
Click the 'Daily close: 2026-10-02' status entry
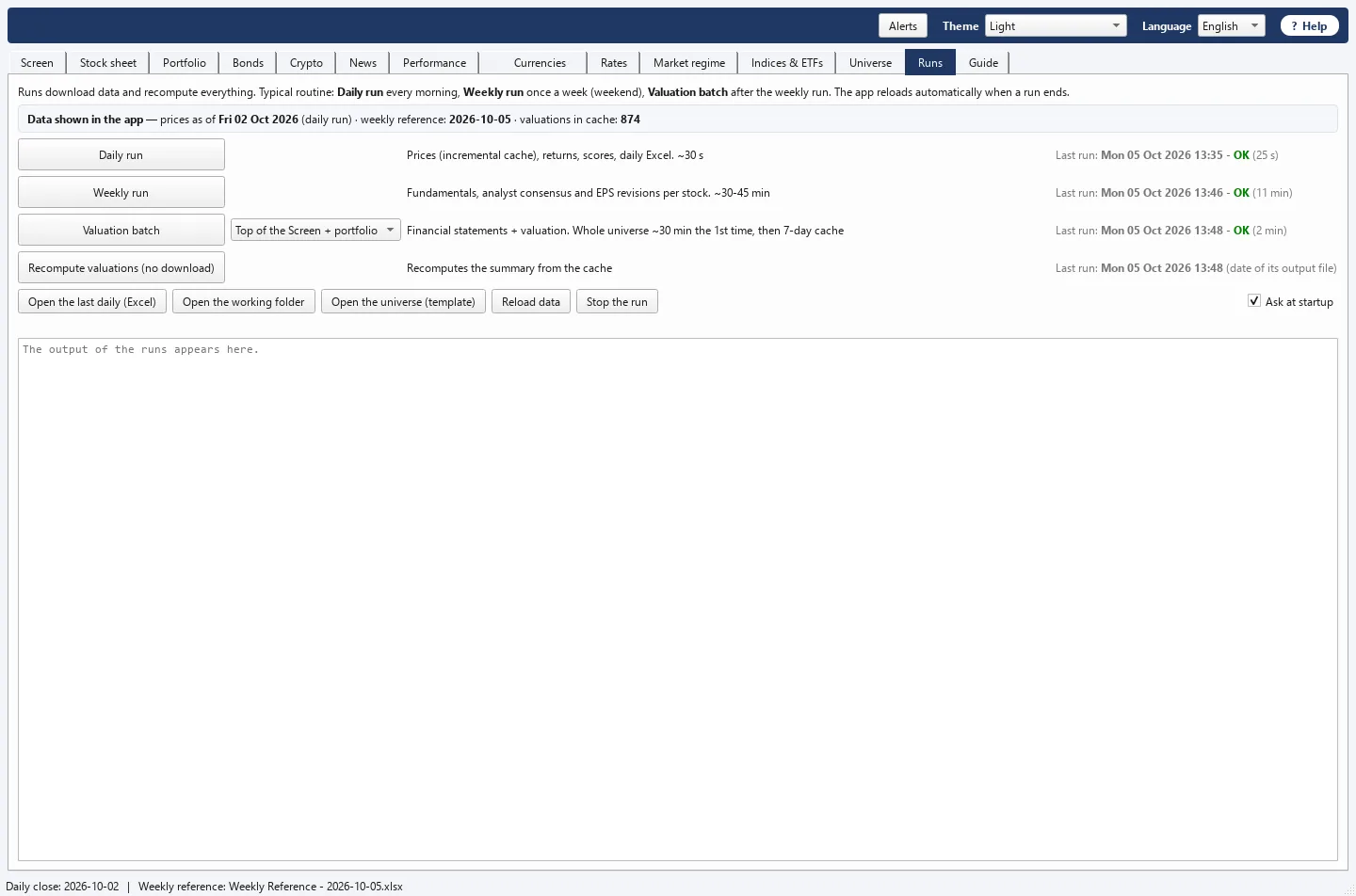(x=62, y=887)
